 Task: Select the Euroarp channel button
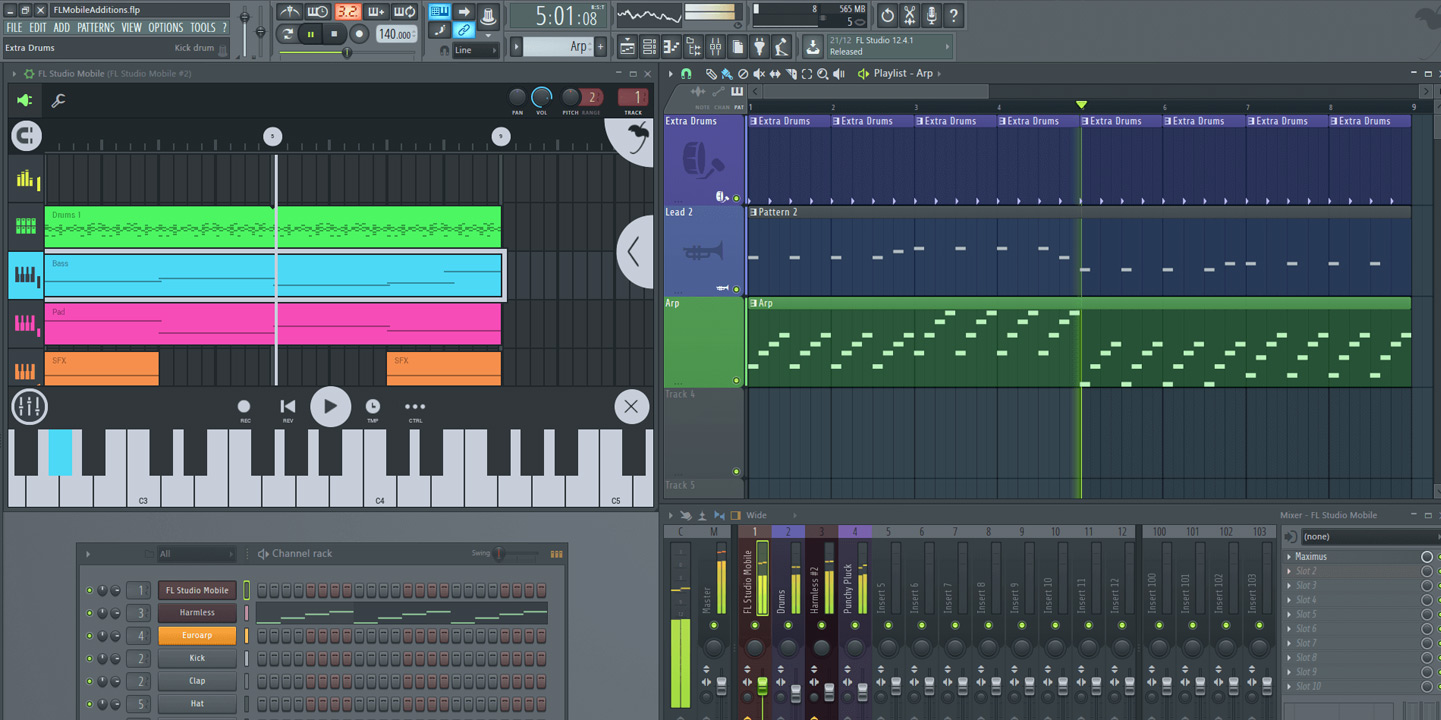pyautogui.click(x=197, y=635)
